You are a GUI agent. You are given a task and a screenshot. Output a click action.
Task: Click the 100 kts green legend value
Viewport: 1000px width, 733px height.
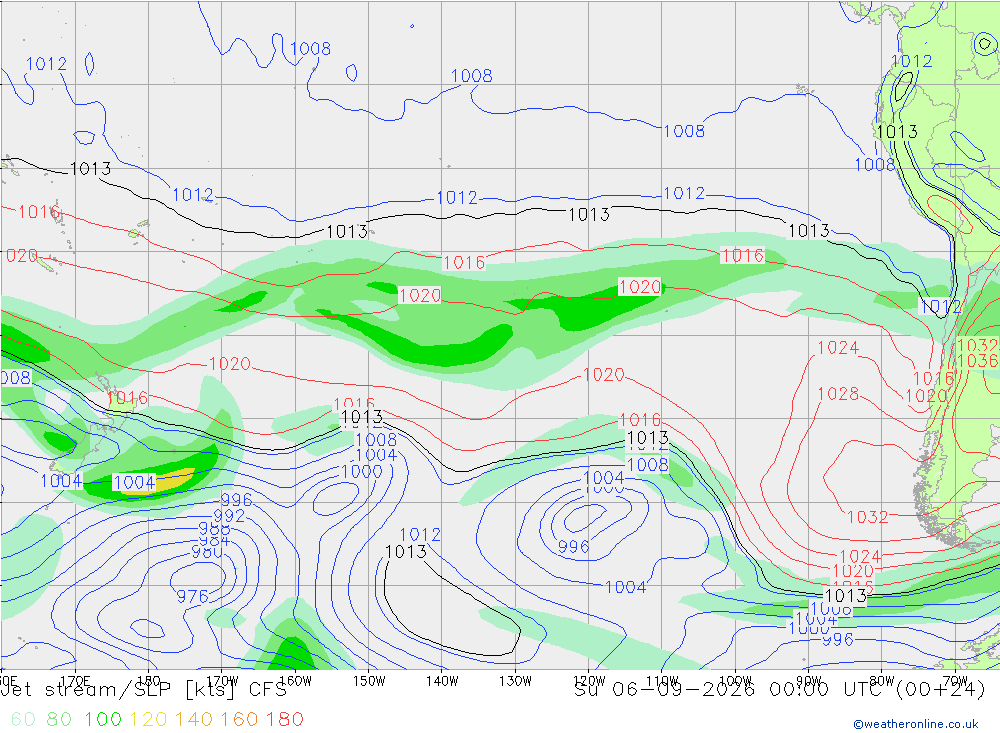point(103,719)
